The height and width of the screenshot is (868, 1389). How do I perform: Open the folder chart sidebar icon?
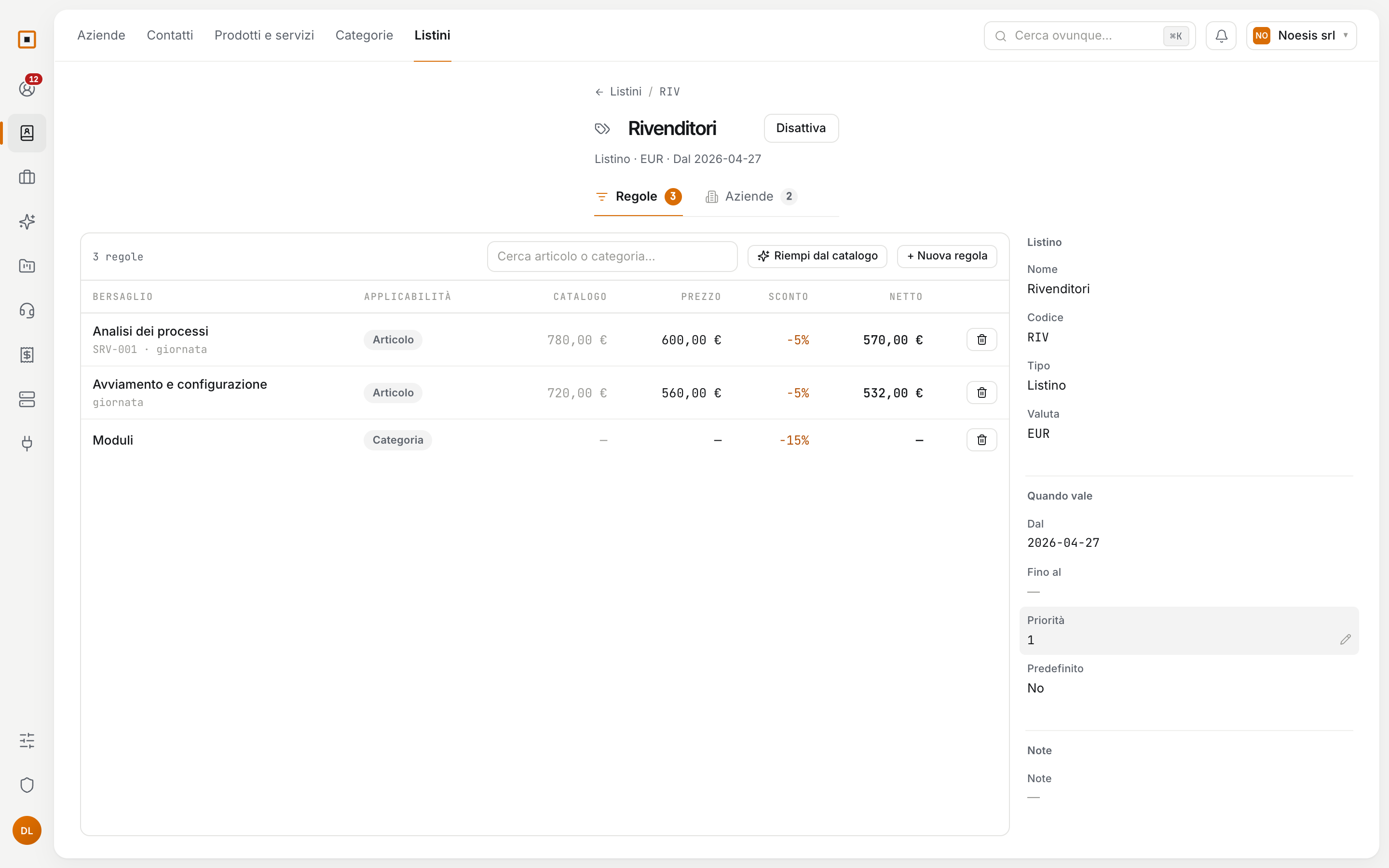pos(27,266)
